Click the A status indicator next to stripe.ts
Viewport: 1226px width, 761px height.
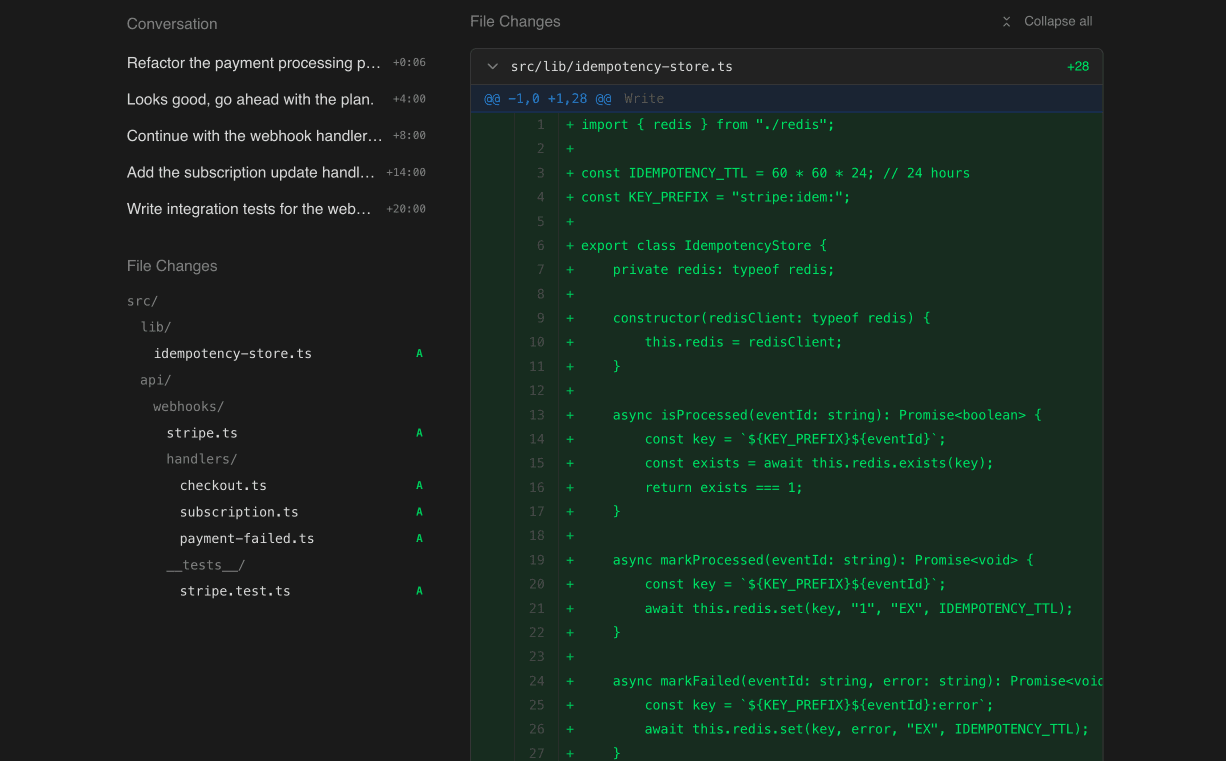coord(419,432)
